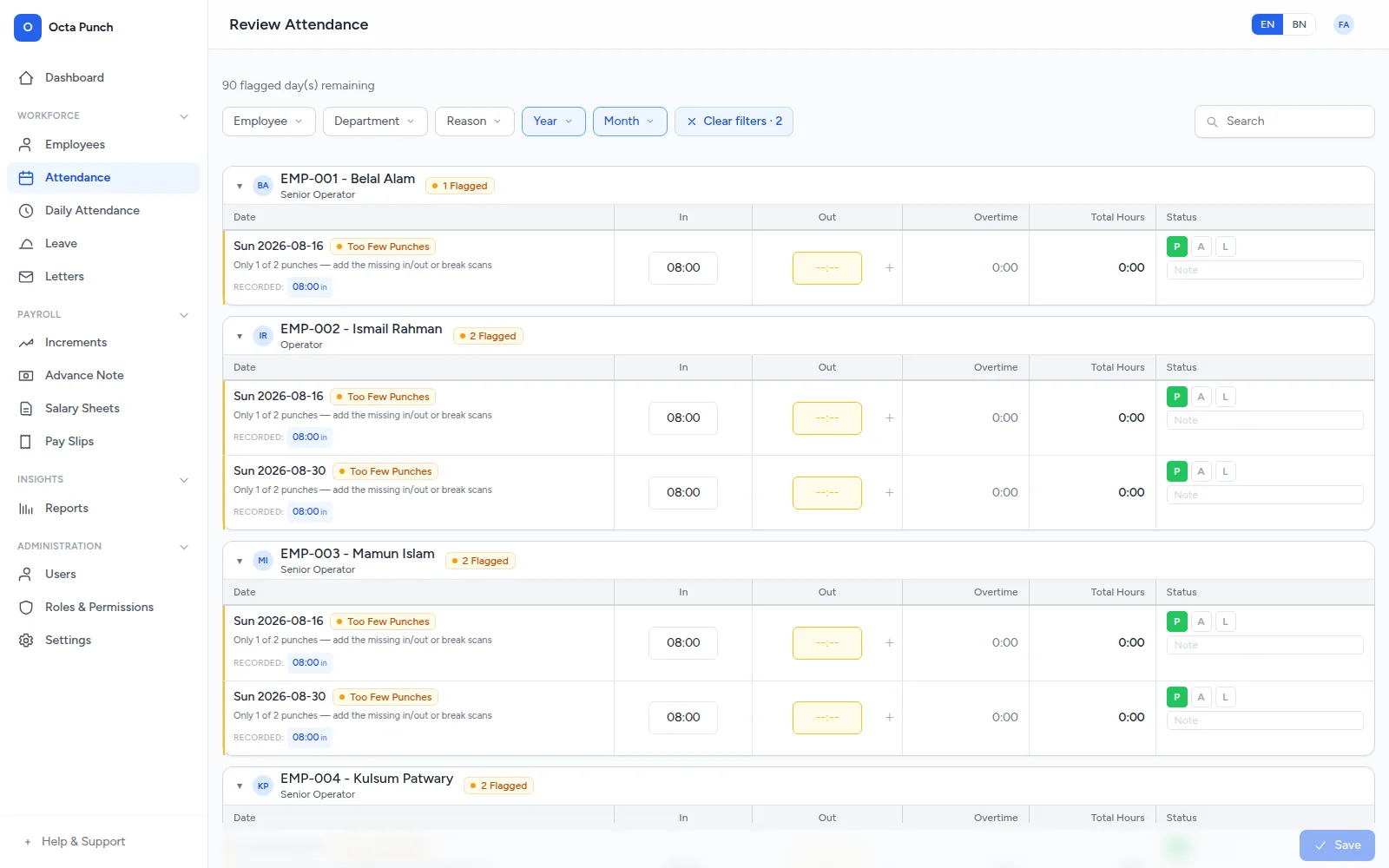Open Pay Slips page
This screenshot has width=1389, height=868.
click(103, 441)
